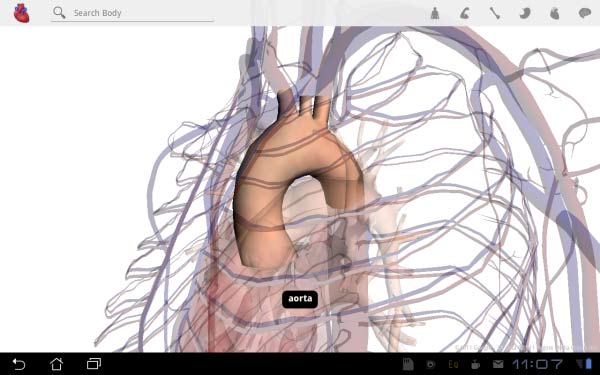Toggle the muscle layer flexed-arm icon
Viewport: 600px width, 375px height.
(x=465, y=13)
